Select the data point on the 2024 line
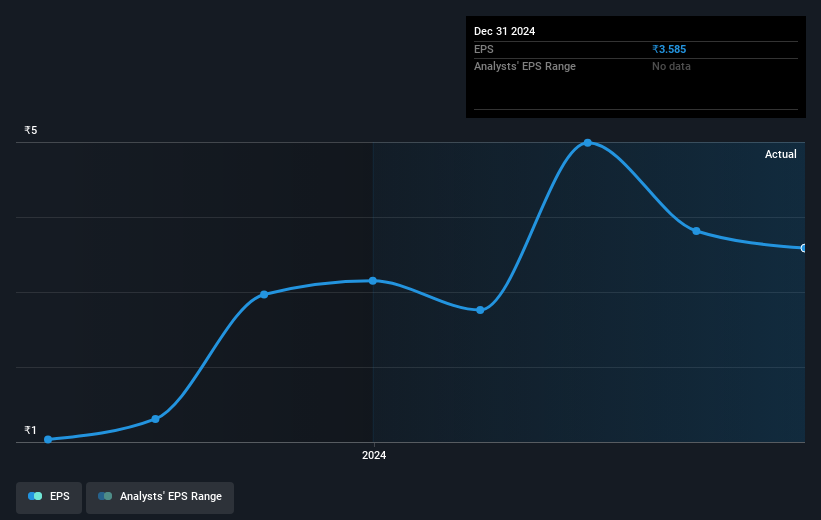The width and height of the screenshot is (821, 520). coord(373,281)
